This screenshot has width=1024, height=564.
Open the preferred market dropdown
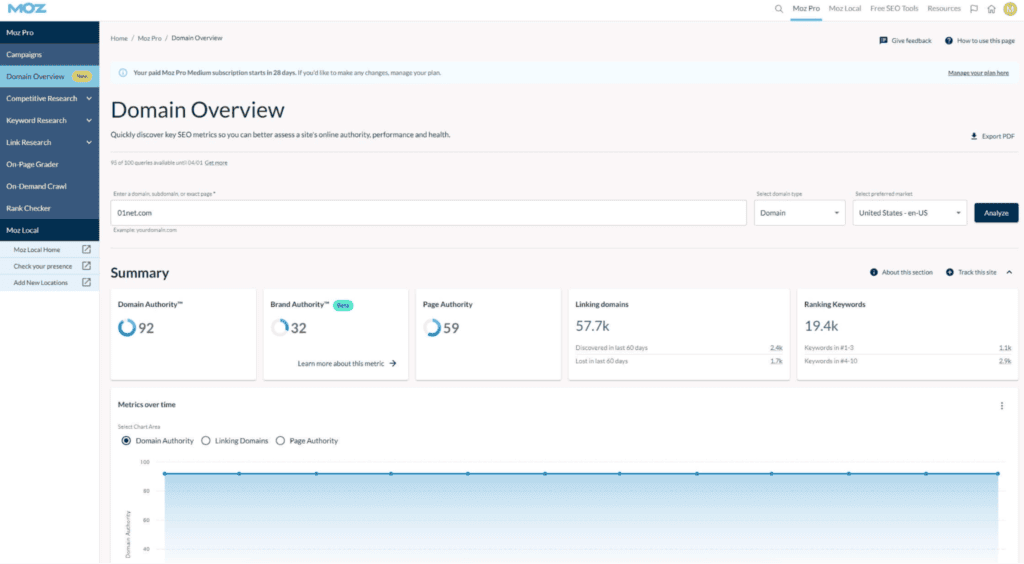(909, 213)
